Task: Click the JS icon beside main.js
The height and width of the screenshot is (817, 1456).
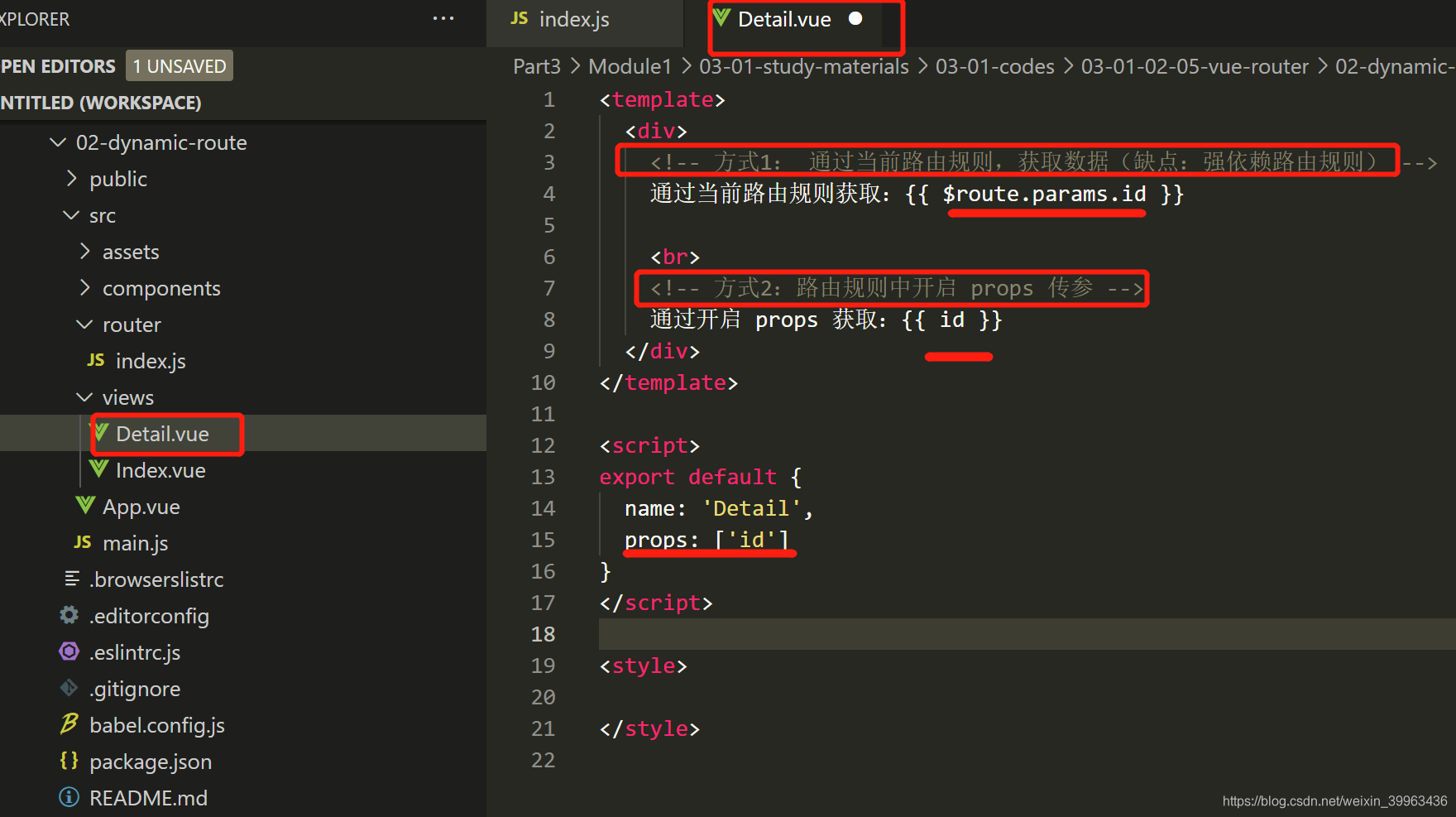Action: point(83,542)
